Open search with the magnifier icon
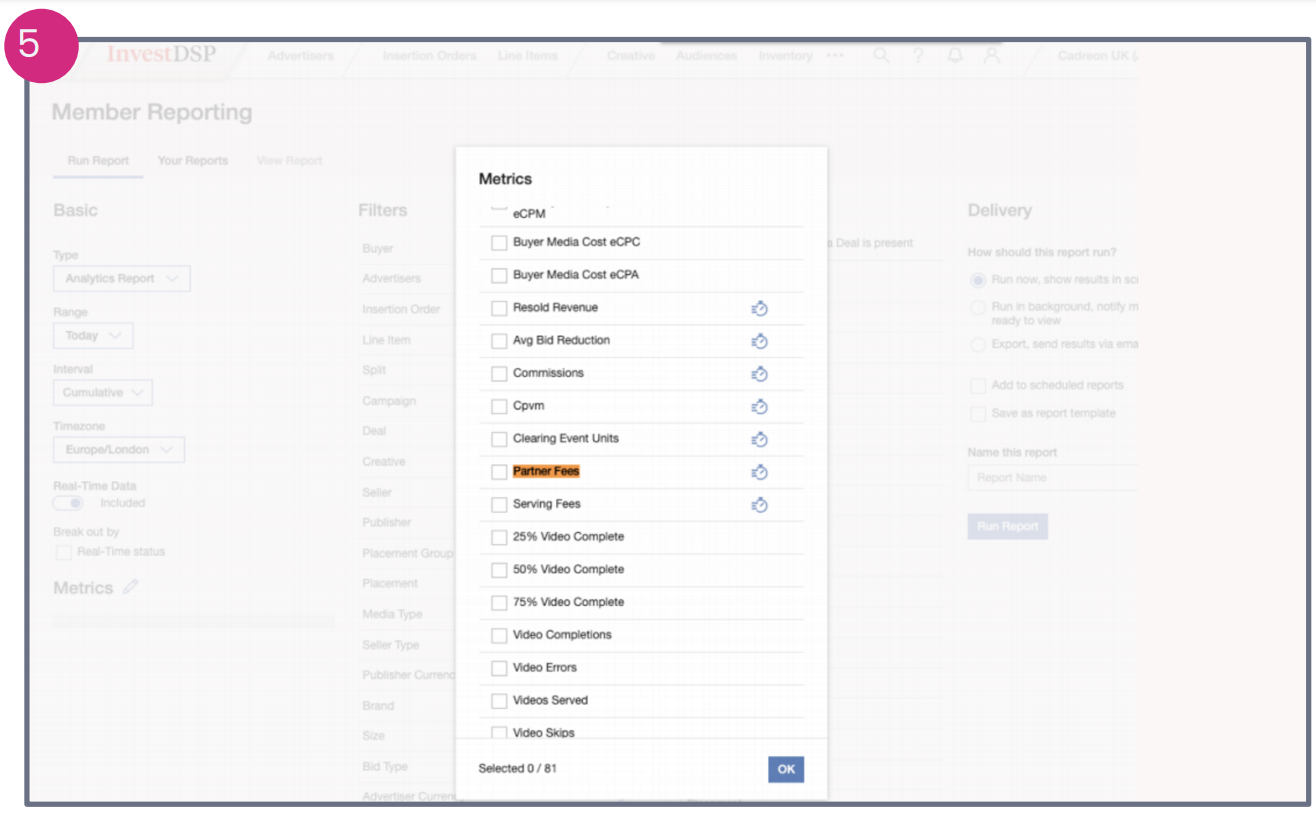This screenshot has height=814, width=1316. coord(881,56)
